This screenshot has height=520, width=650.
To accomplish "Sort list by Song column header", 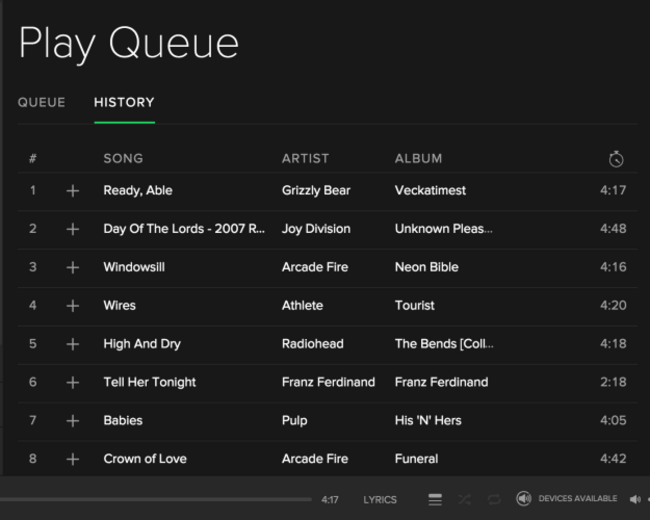I will 123,158.
